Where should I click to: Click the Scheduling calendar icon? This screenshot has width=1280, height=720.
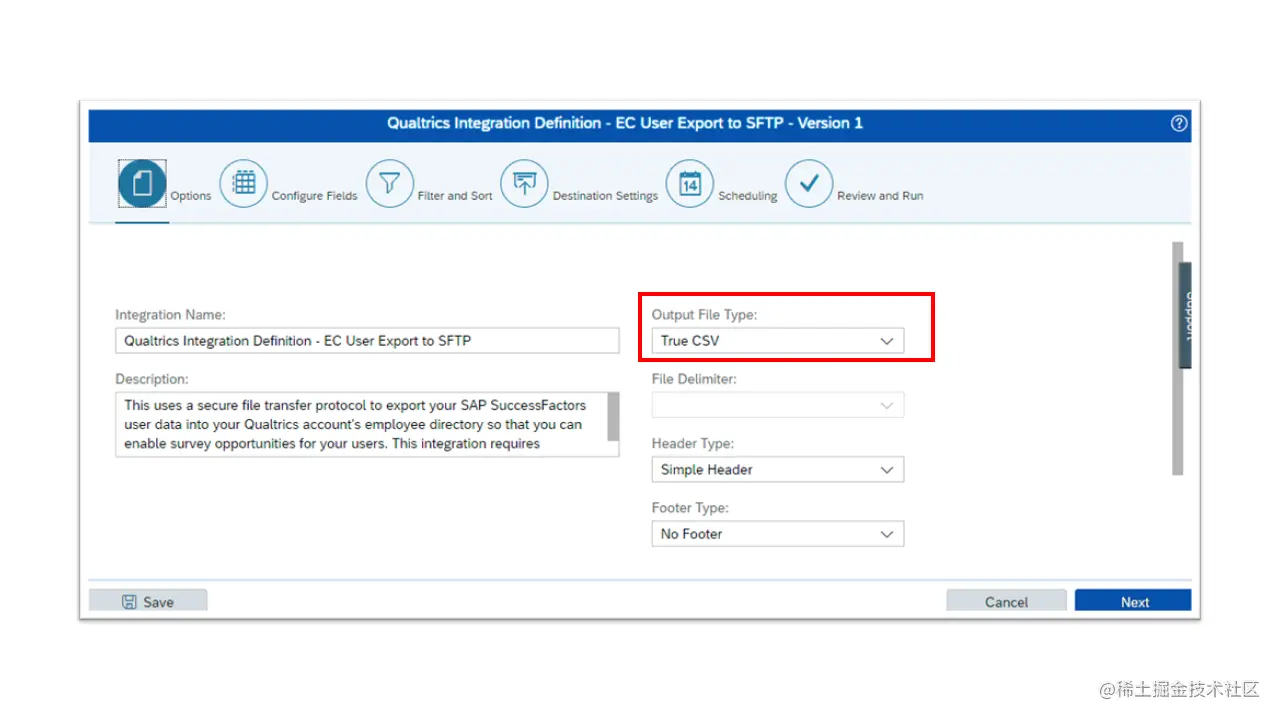click(690, 184)
